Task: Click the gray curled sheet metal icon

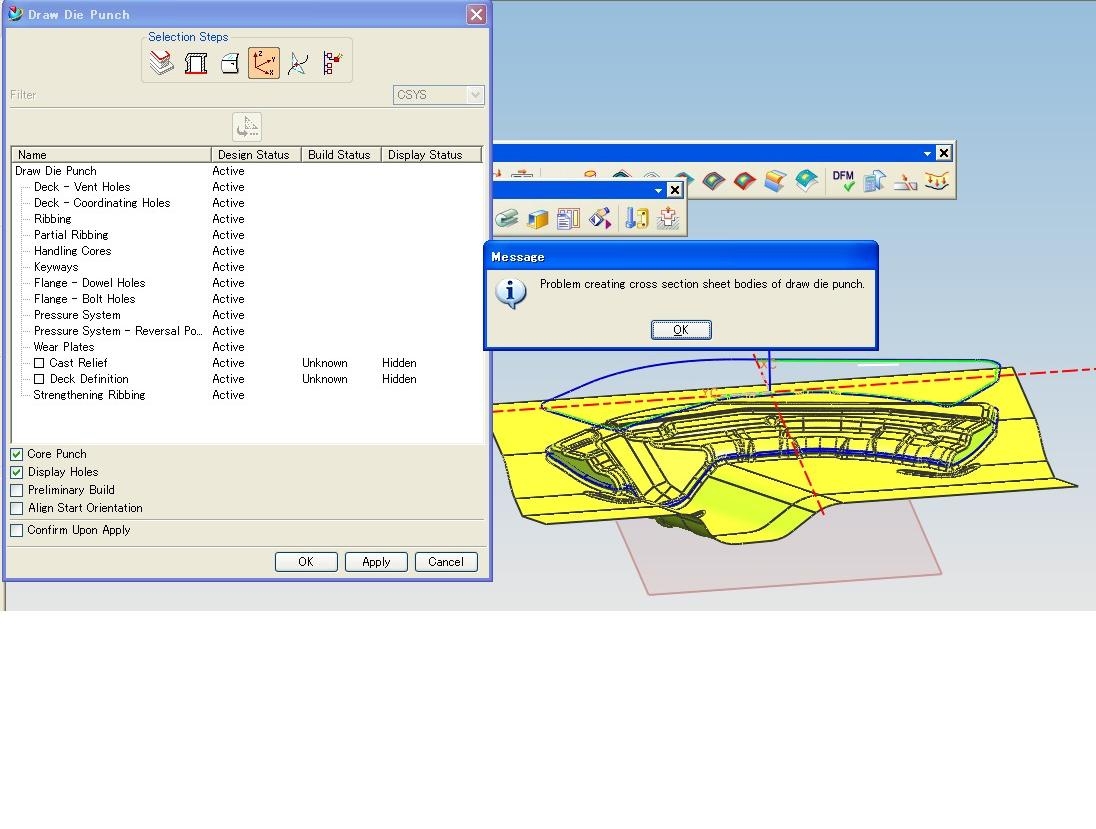Action: [x=507, y=219]
